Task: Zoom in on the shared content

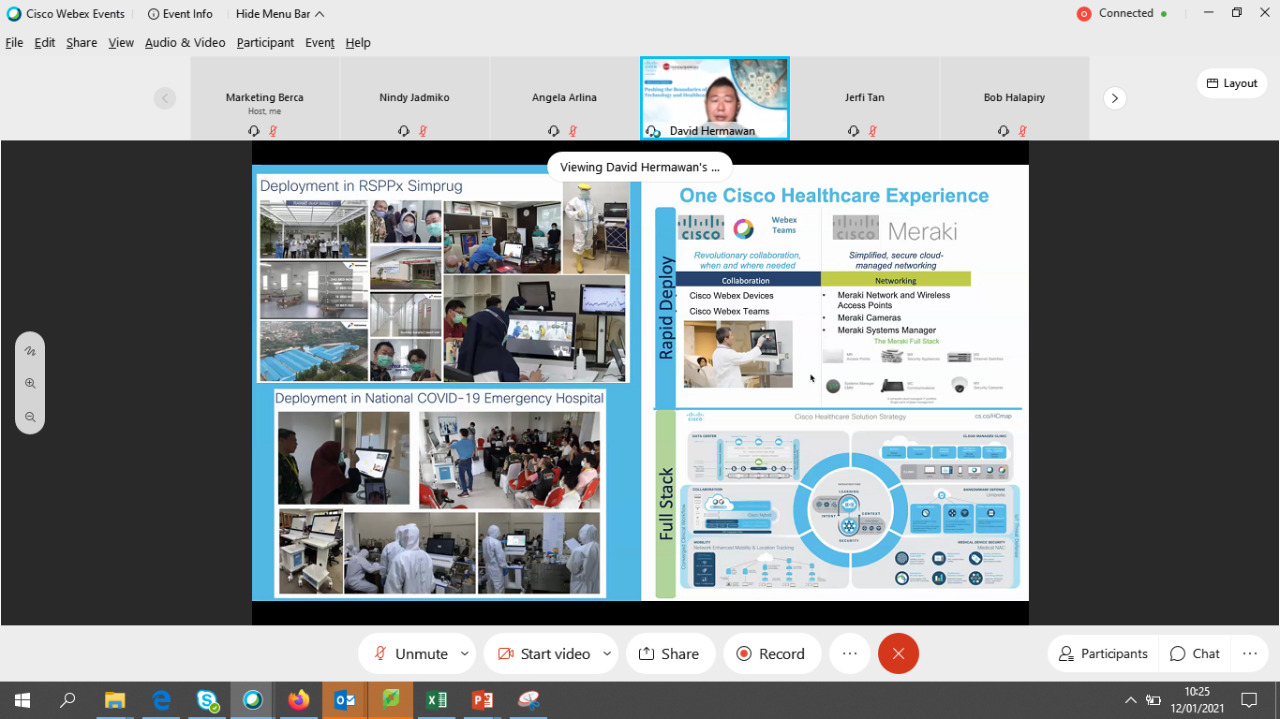Action: point(30,383)
